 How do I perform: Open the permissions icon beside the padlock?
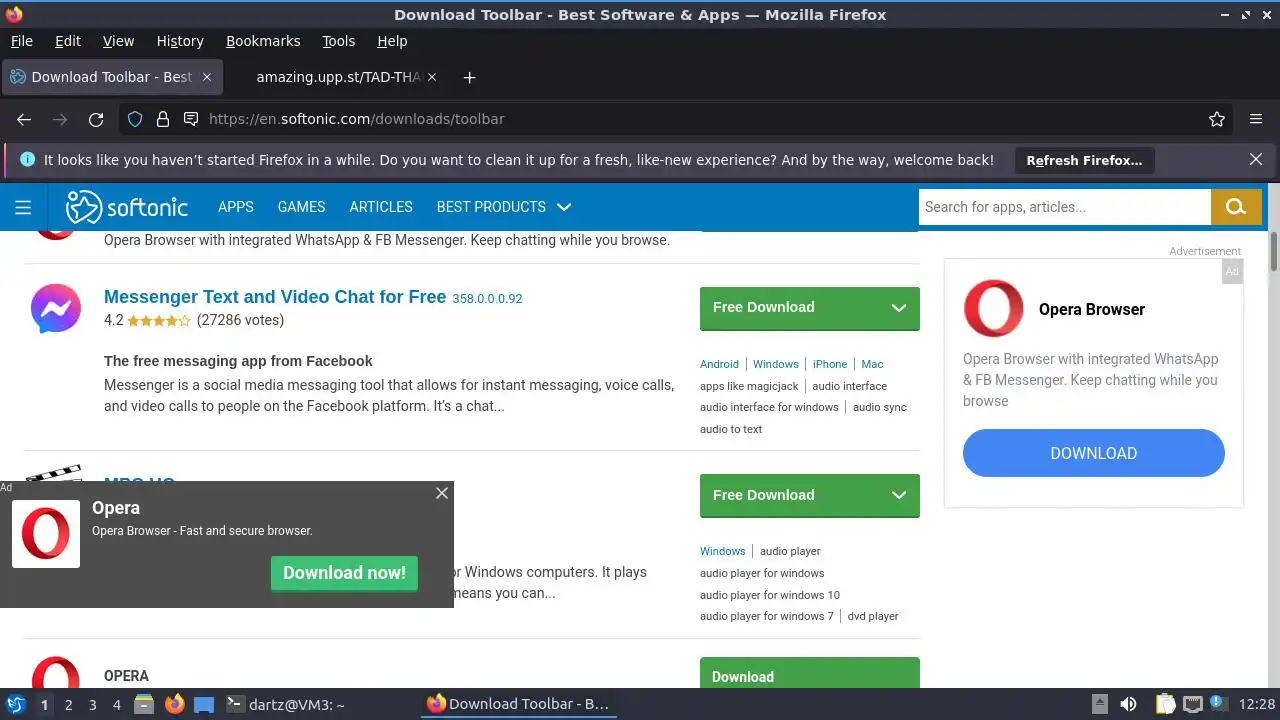pos(191,119)
